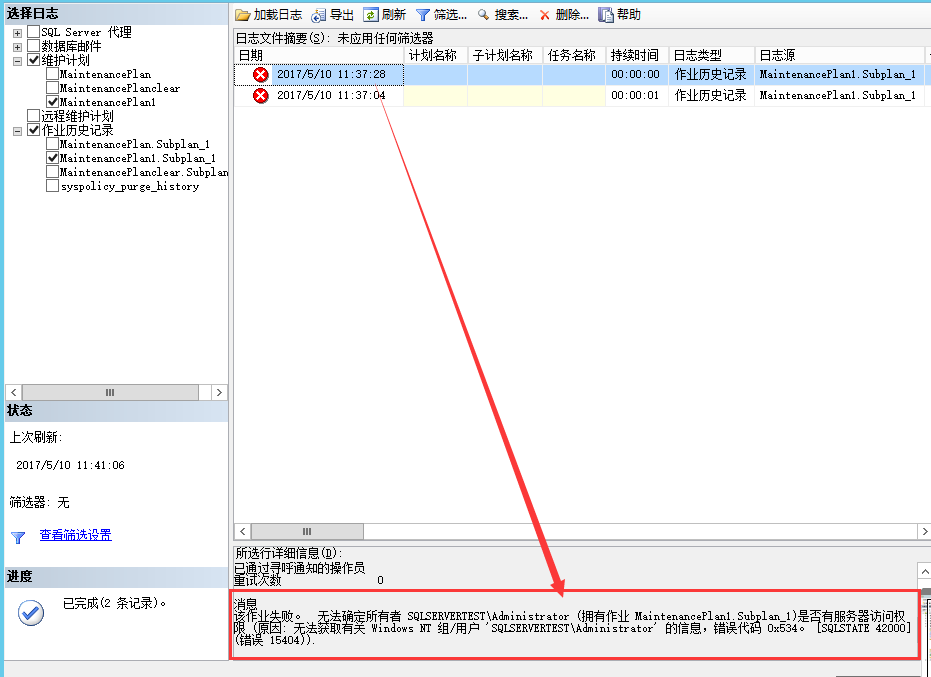The image size is (931, 677).
Task: Check the 数据库邮件 checkbox
Action: [x=34, y=46]
